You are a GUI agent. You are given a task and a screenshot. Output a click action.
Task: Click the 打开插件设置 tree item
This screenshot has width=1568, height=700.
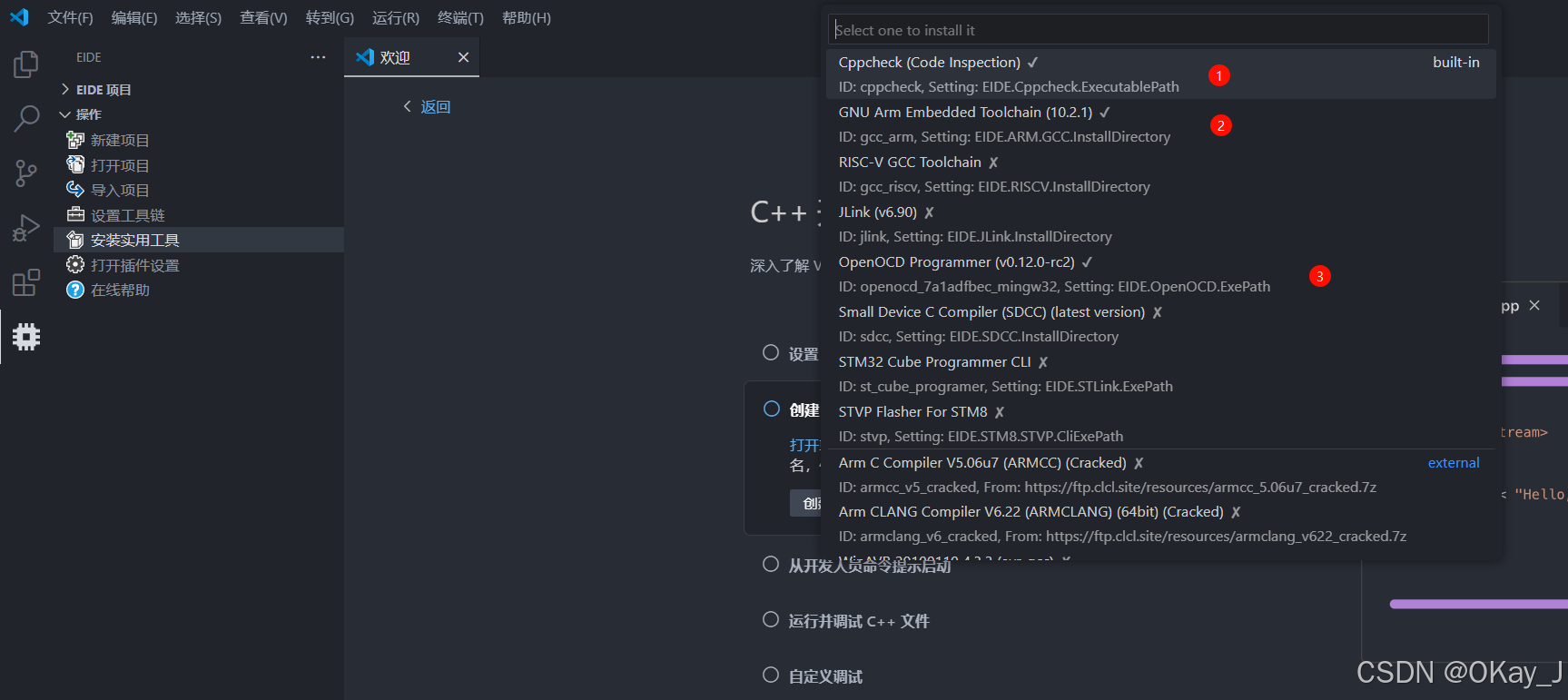point(199,265)
